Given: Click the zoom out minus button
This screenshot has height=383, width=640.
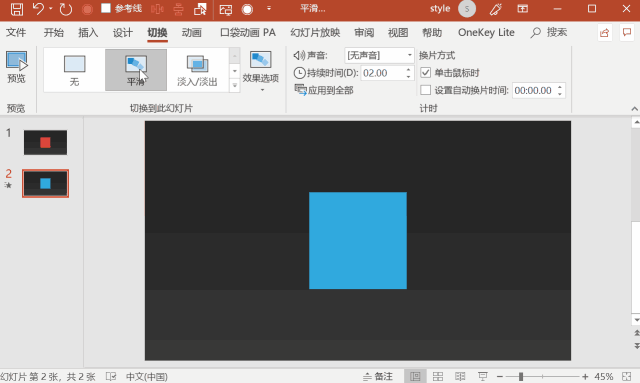Looking at the screenshot, I should (x=500, y=376).
